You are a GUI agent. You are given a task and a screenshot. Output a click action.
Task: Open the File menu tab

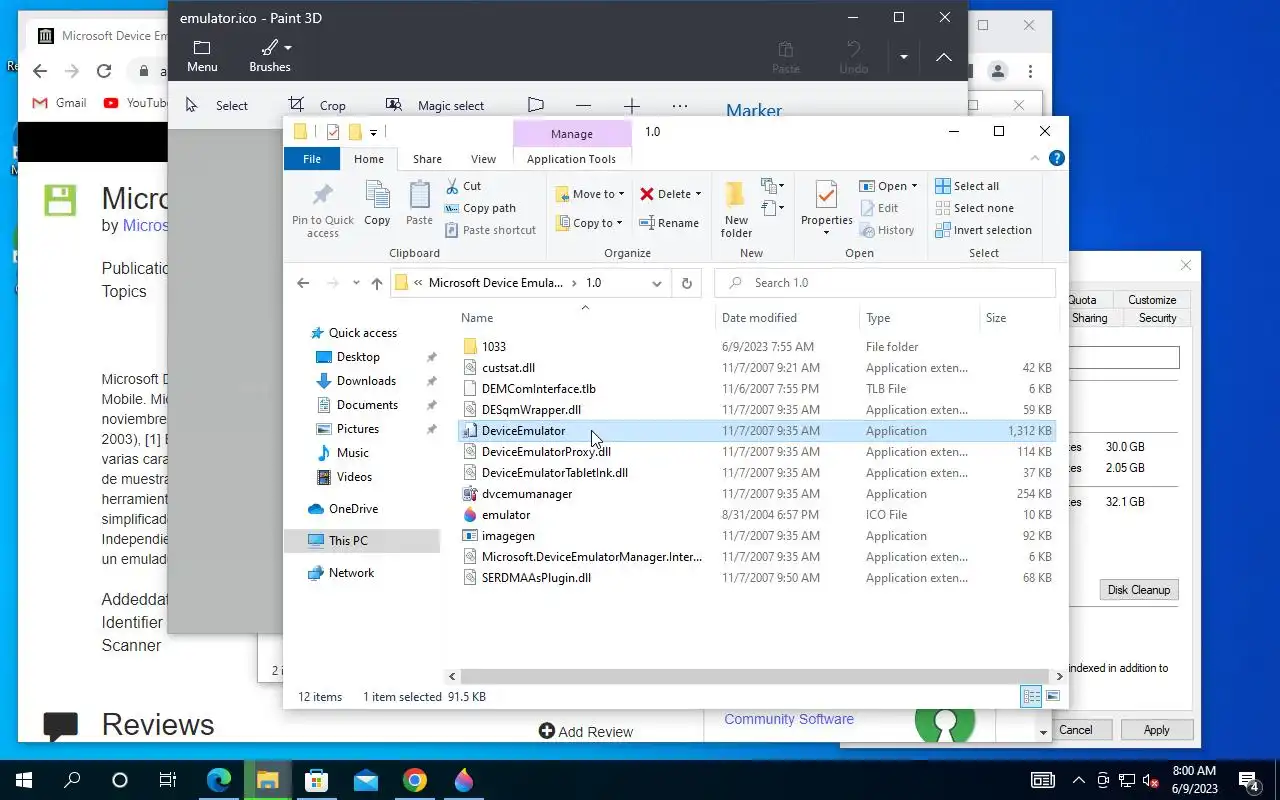(312, 159)
